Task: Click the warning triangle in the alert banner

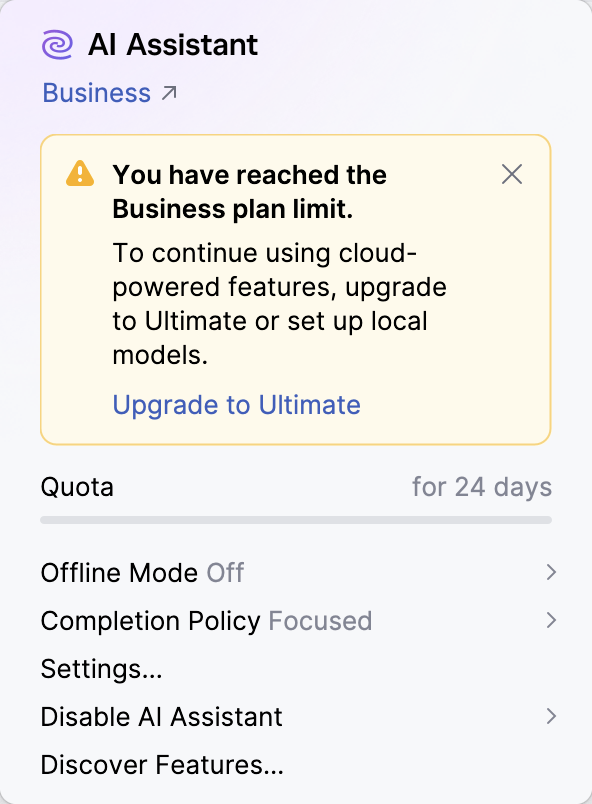Action: click(x=78, y=174)
